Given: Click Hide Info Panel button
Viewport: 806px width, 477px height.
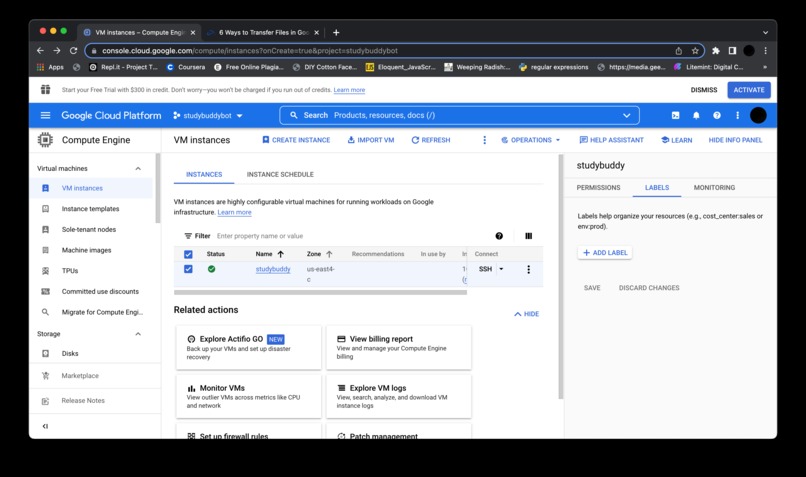Looking at the screenshot, I should (735, 140).
